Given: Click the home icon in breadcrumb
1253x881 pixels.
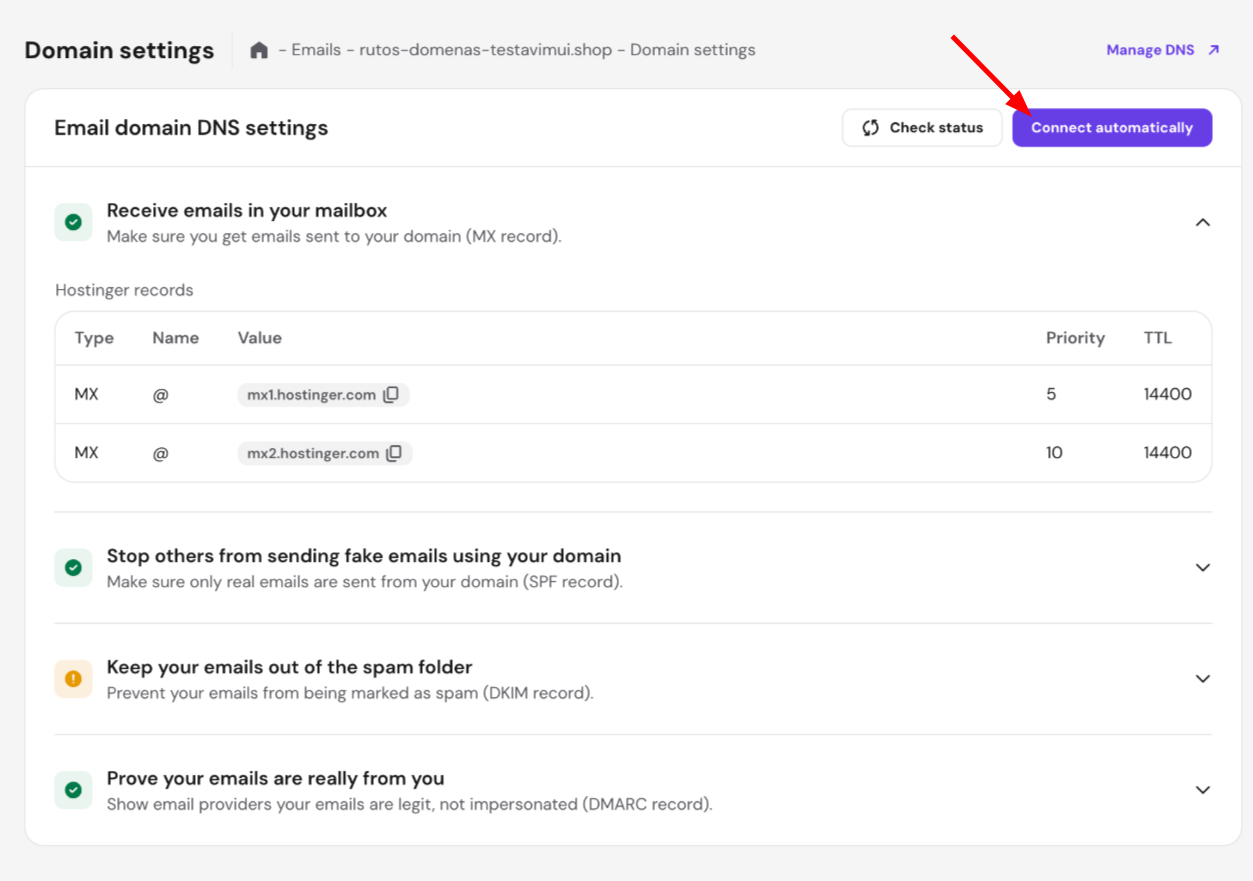Looking at the screenshot, I should point(259,50).
